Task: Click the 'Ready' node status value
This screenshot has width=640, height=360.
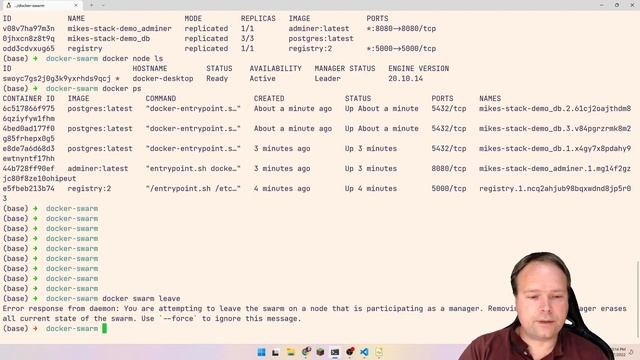Action: coord(217,79)
